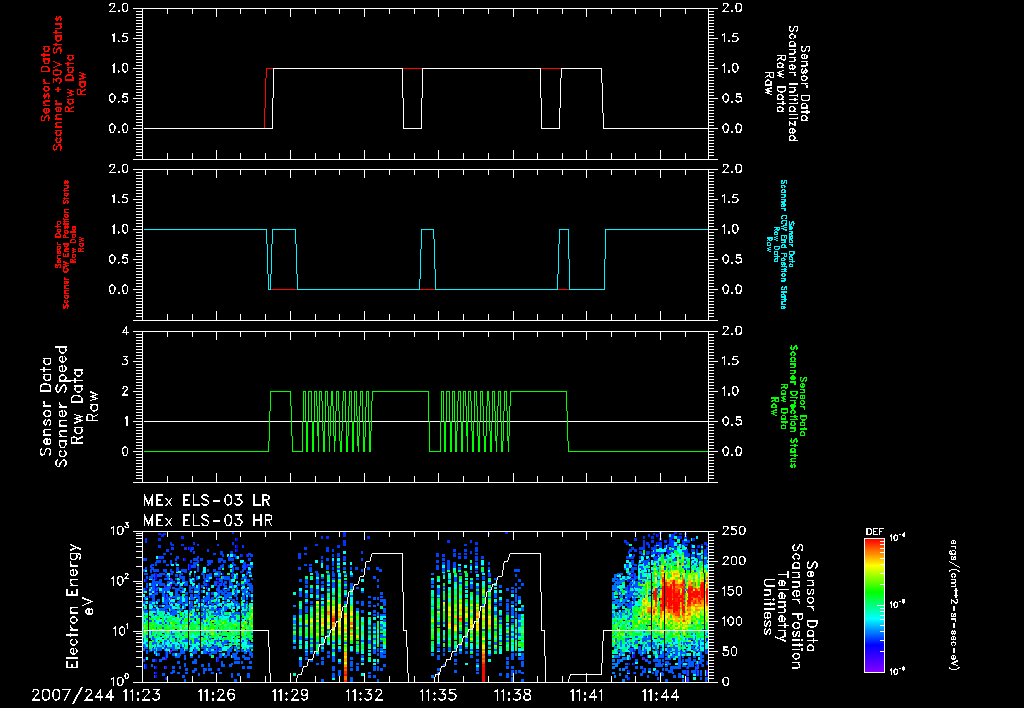Click the "Electron Energy eV" axis title
Image resolution: width=1024 pixels, height=708 pixels.
click(81, 606)
